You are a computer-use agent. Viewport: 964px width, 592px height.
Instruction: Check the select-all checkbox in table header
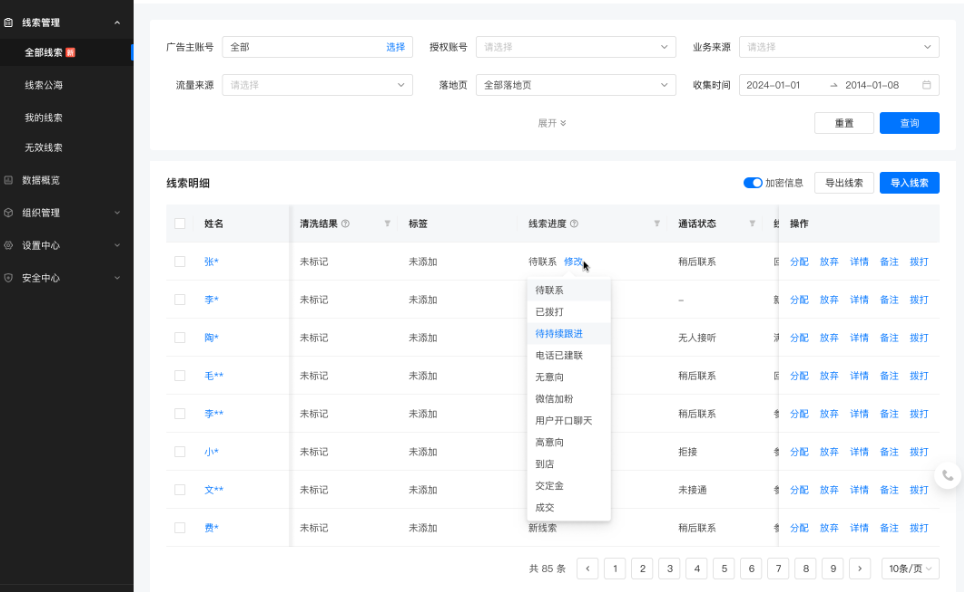pyautogui.click(x=180, y=224)
